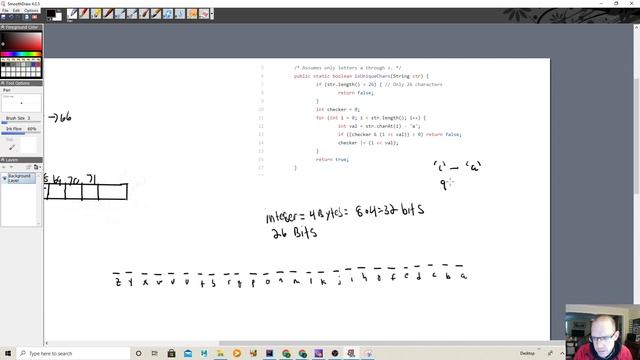The image size is (640, 360).
Task: Open the File menu
Action: coord(5,10)
